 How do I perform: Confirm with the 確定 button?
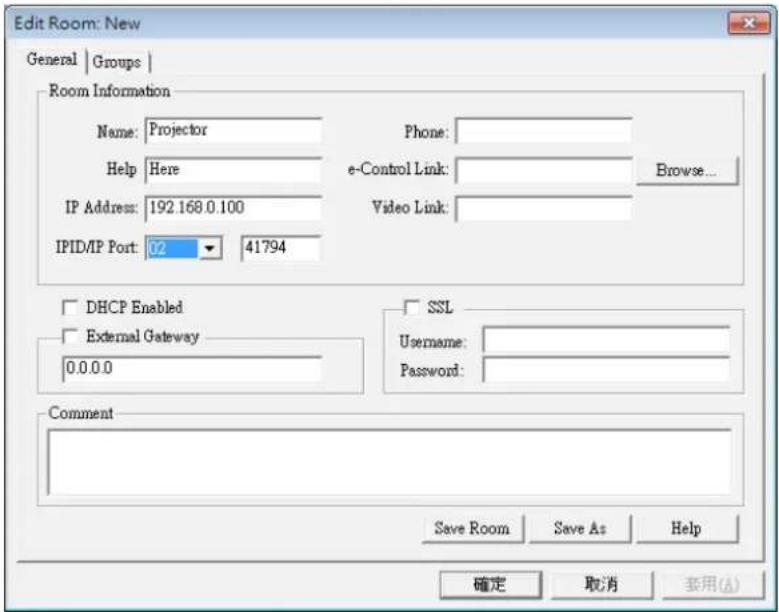pos(490,585)
